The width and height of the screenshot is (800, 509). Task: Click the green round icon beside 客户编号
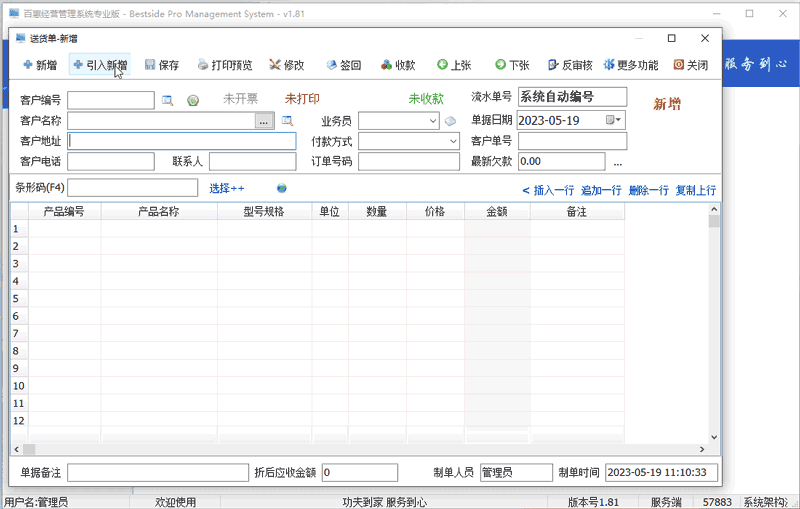pyautogui.click(x=193, y=100)
